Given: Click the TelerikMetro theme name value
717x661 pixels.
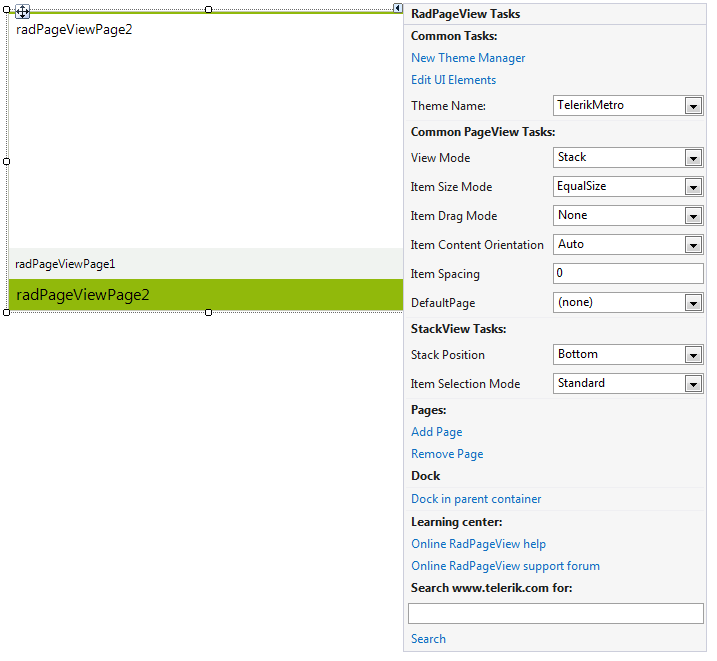Looking at the screenshot, I should click(x=590, y=105).
